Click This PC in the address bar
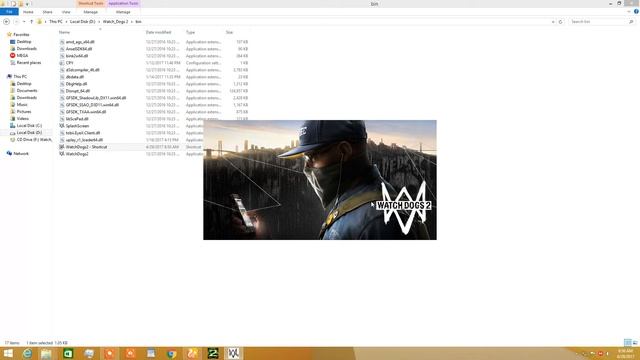This screenshot has width=640, height=360. click(x=56, y=22)
